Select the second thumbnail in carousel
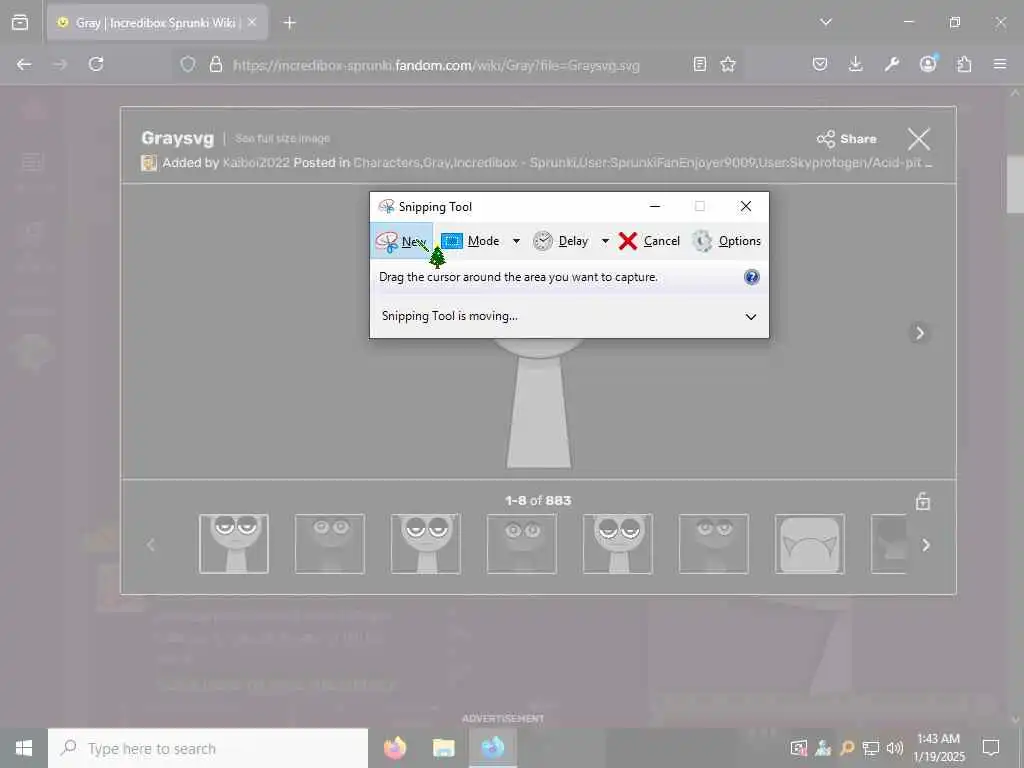The height and width of the screenshot is (768, 1024). (330, 543)
